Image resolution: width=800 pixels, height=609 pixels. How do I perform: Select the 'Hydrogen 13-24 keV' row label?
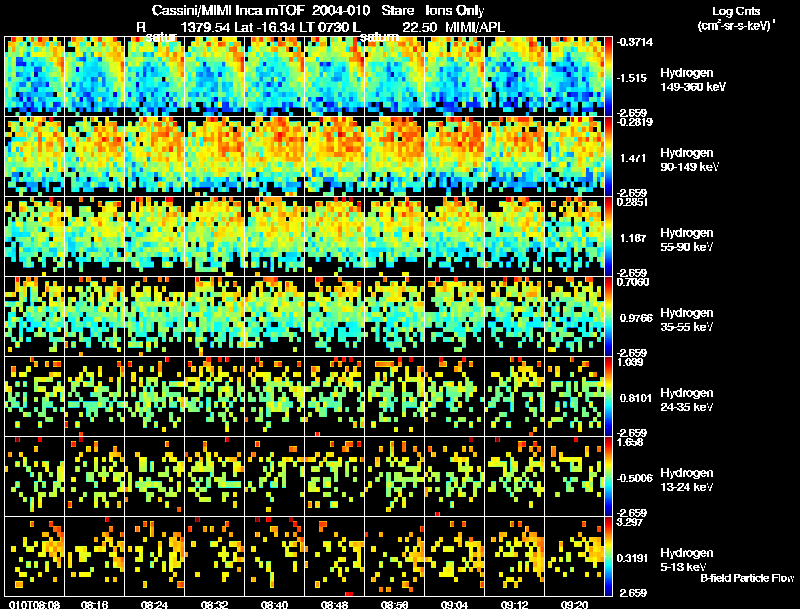click(x=686, y=480)
